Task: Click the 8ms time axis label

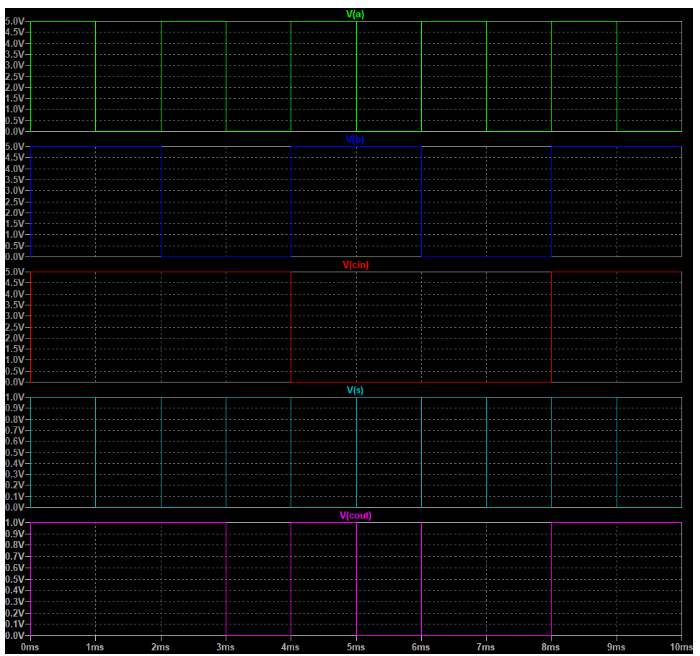Action: click(551, 647)
